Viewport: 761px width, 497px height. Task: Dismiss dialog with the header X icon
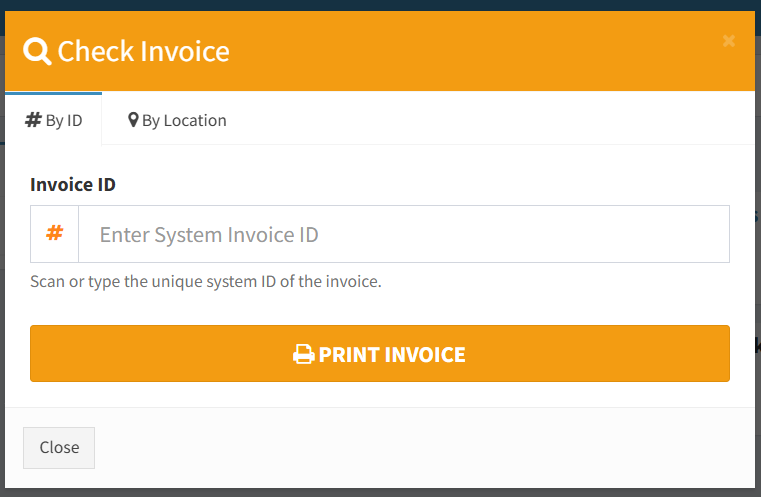(x=728, y=41)
